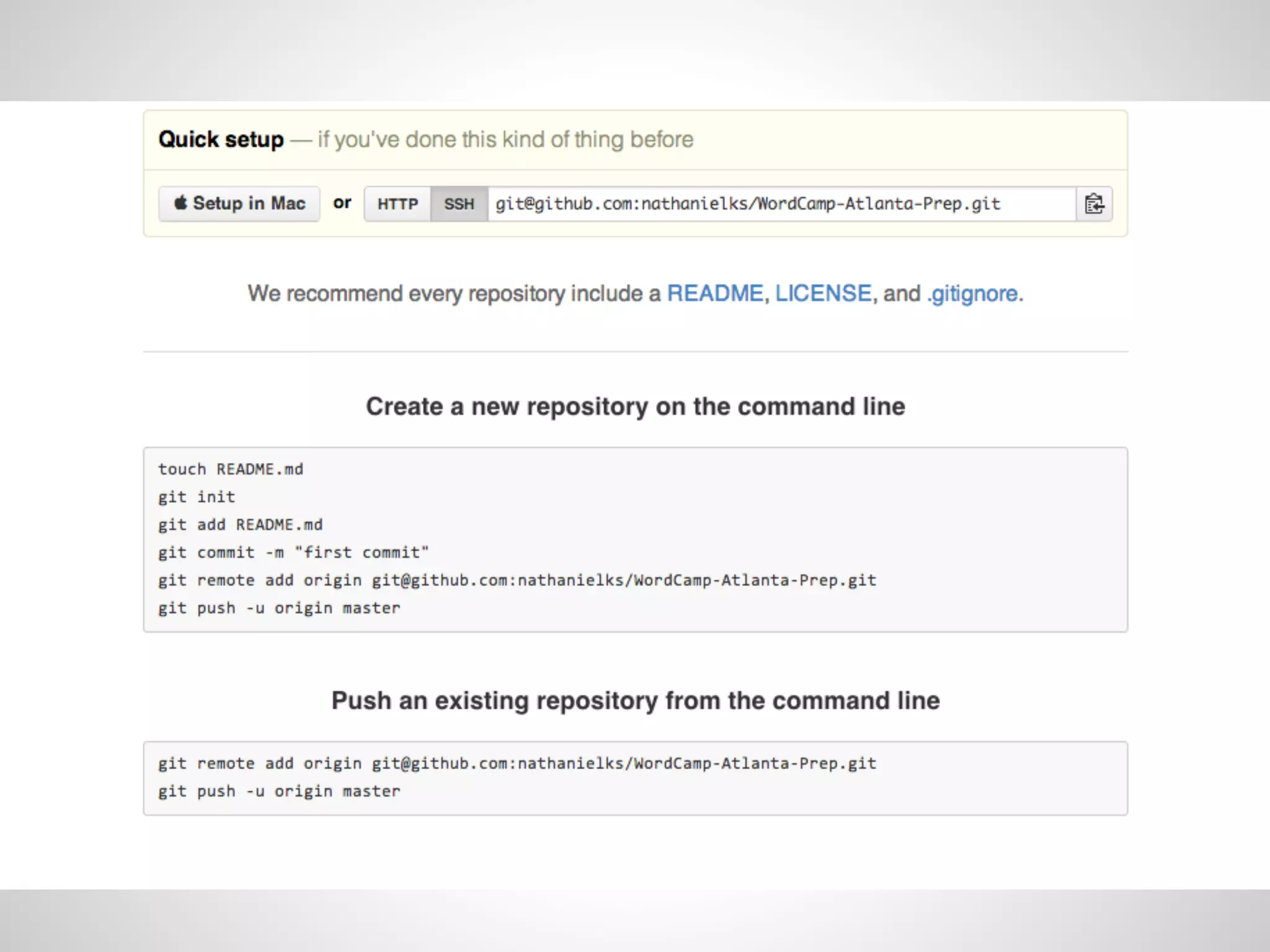Open the Setup in Mac button
The height and width of the screenshot is (952, 1270).
[239, 203]
